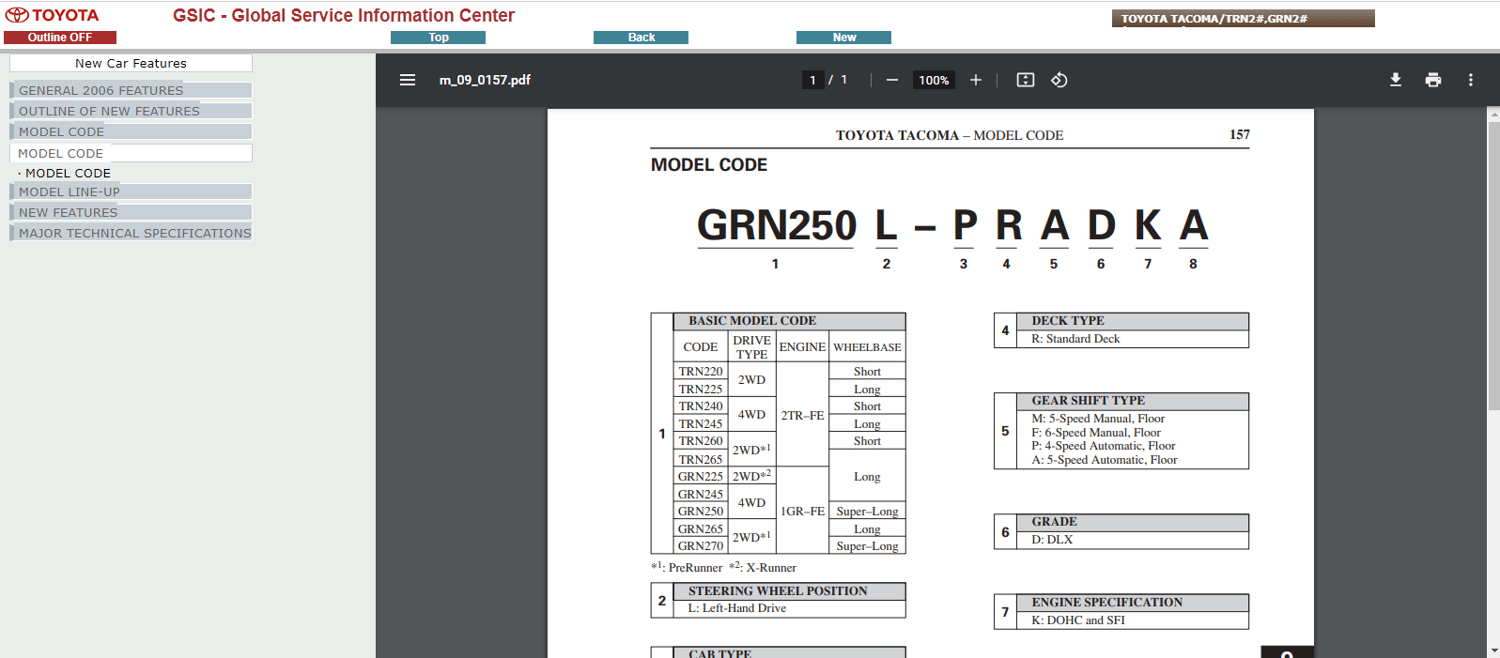This screenshot has height=658, width=1500.
Task: Zoom out with the minus icon
Action: [892, 80]
